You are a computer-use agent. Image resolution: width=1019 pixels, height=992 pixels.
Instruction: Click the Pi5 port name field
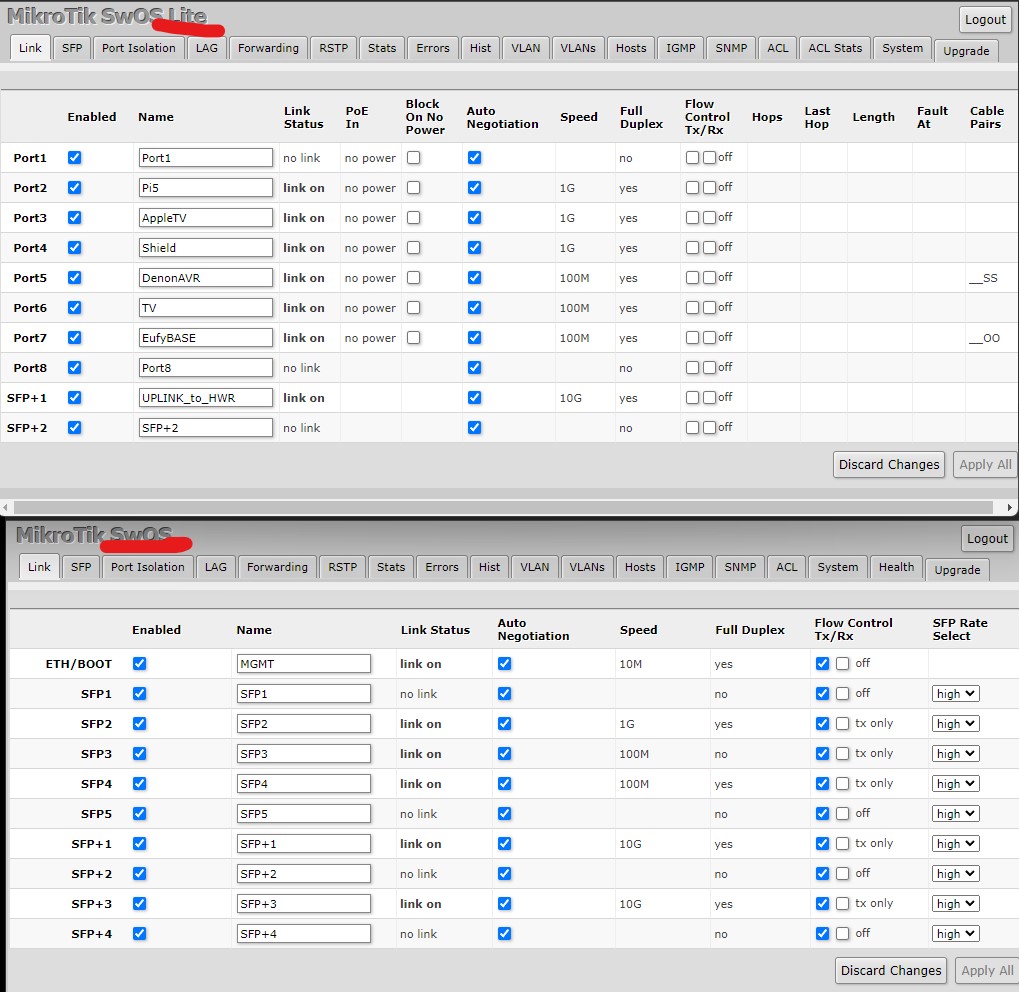[x=205, y=188]
